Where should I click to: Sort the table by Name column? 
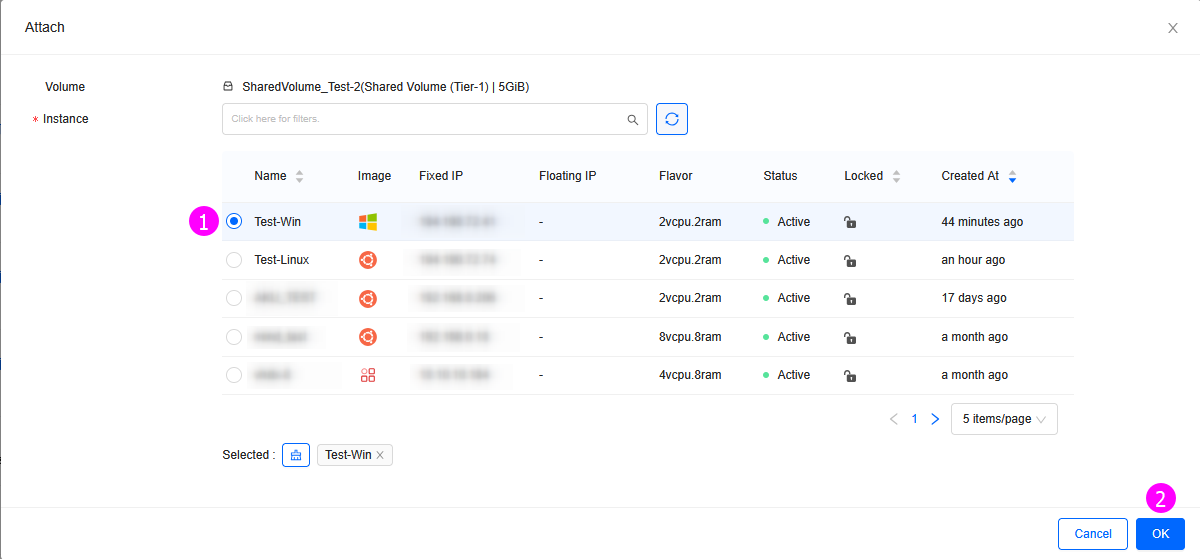click(299, 177)
